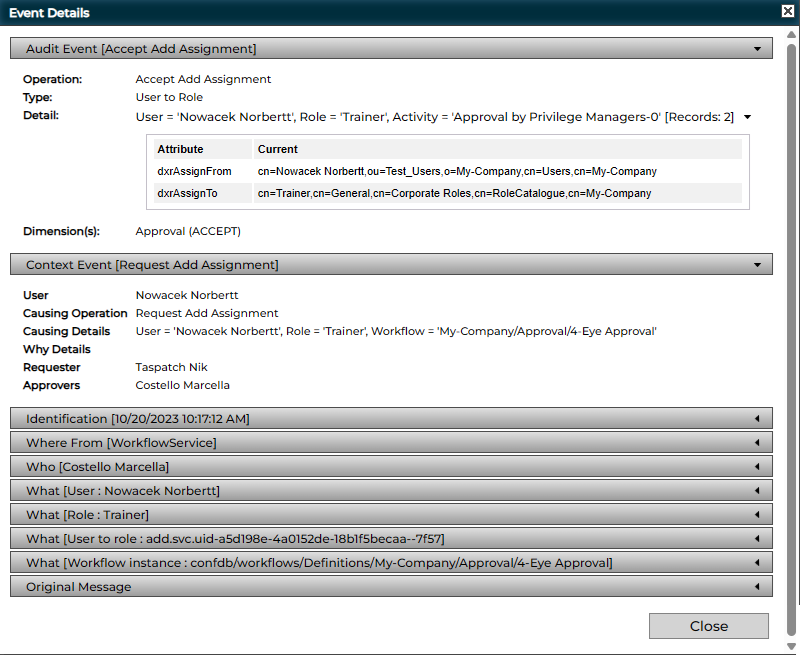Click the Audit Event header title
Screen dimensions: 800x655
click(141, 48)
